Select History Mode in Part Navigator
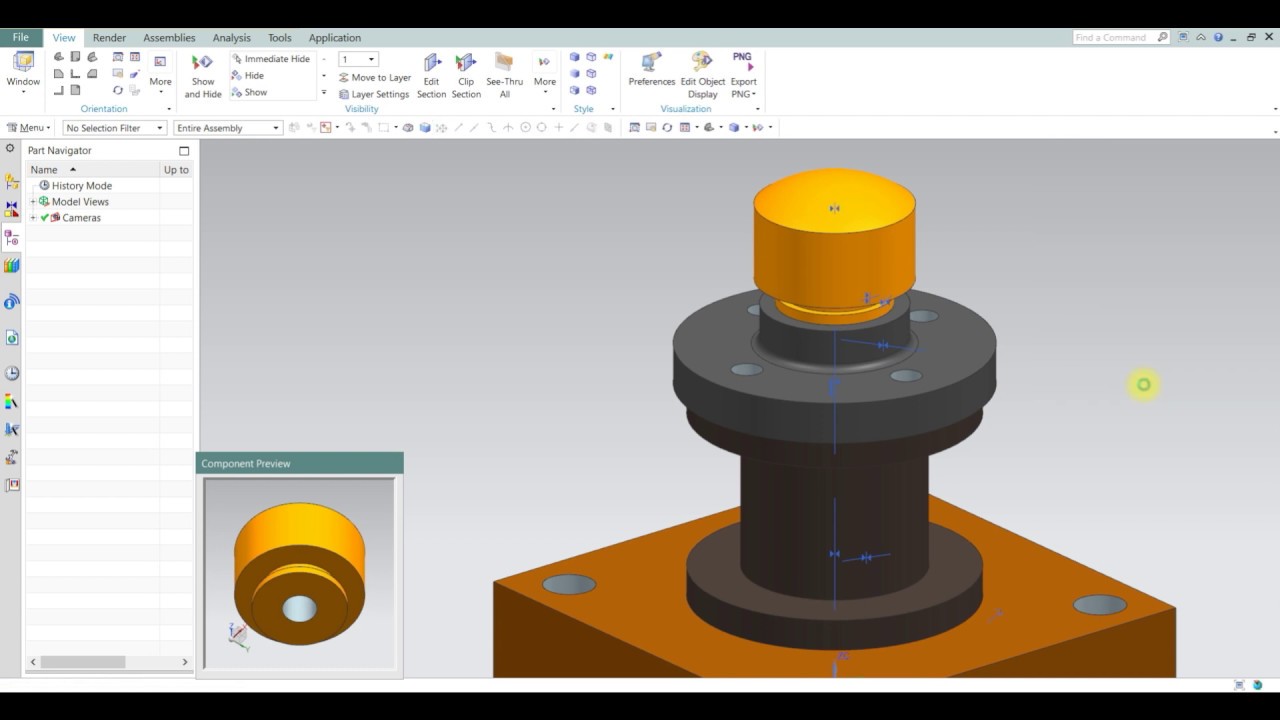Viewport: 1280px width, 720px height. pos(82,186)
